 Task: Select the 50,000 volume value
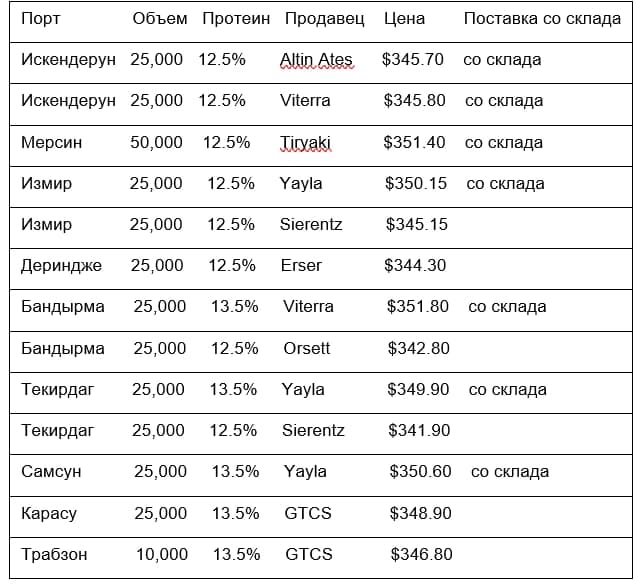(x=156, y=143)
